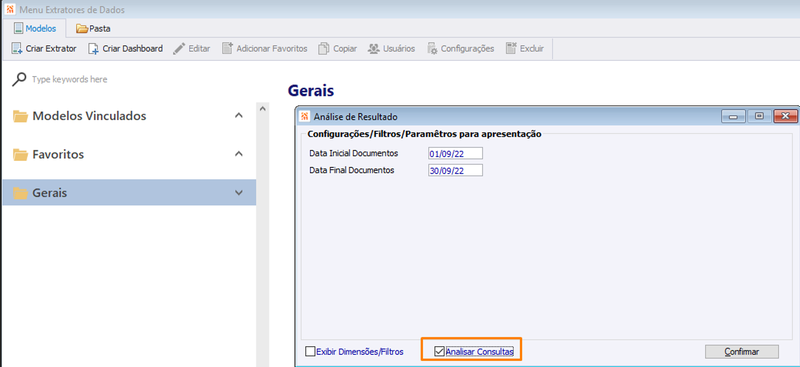This screenshot has height=367, width=800.
Task: Select the Editar pencil icon
Action: (x=179, y=48)
